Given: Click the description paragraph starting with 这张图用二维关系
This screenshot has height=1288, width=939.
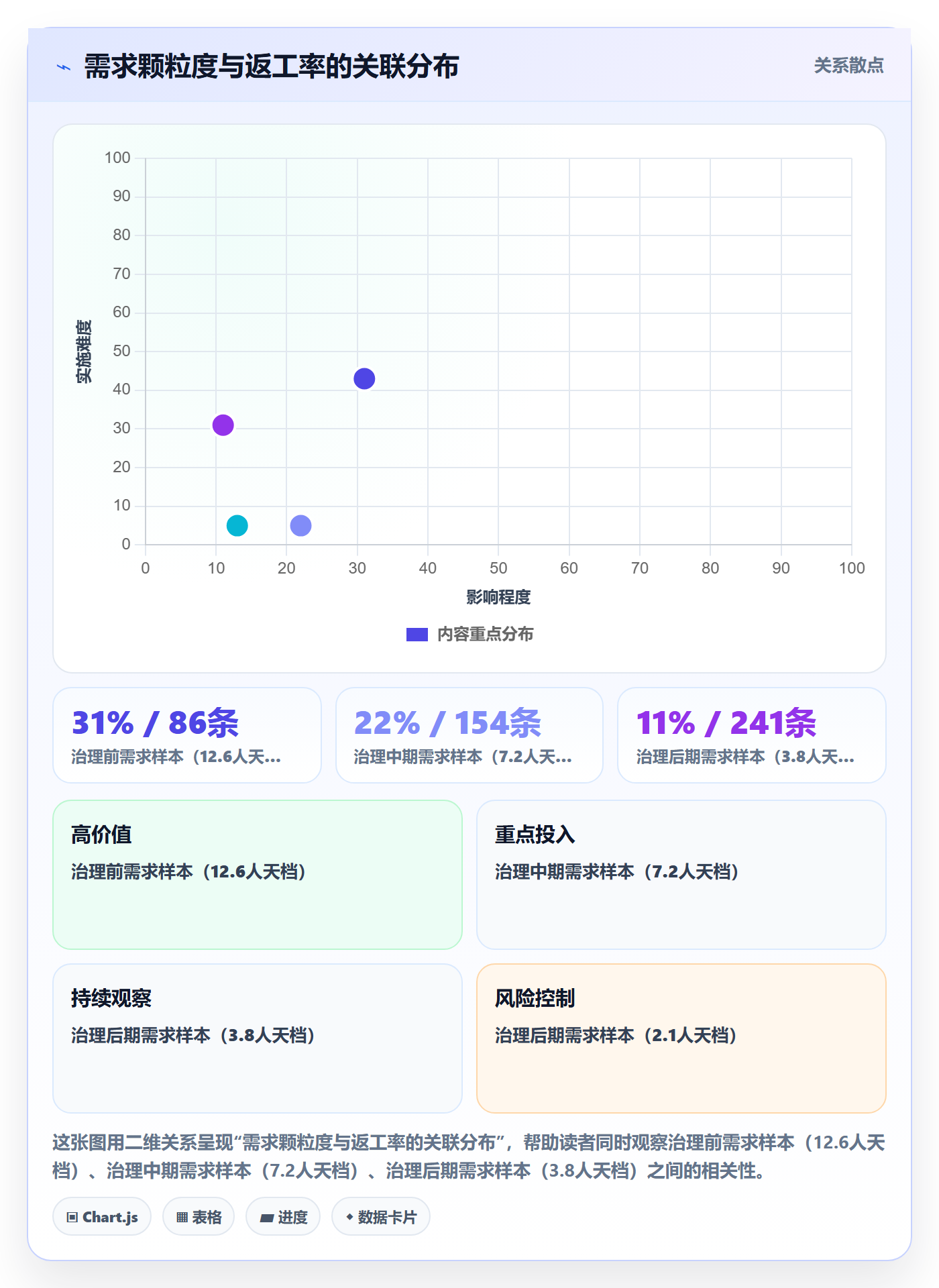Looking at the screenshot, I should pos(469,1157).
